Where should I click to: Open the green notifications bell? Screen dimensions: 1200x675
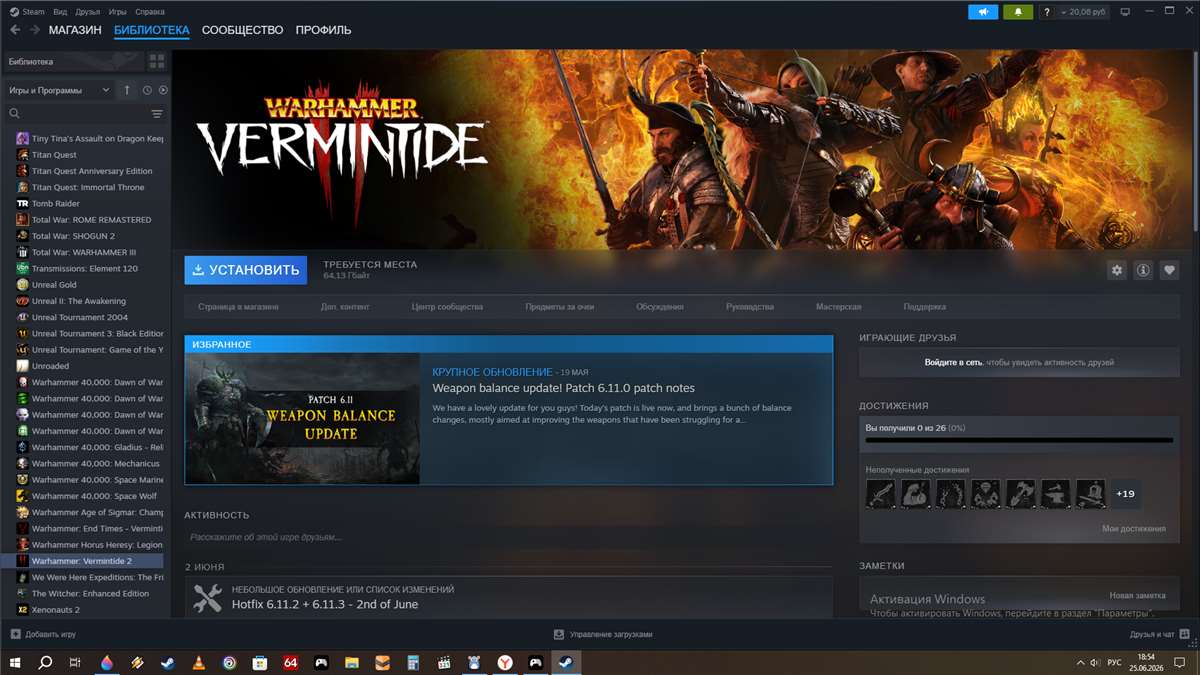point(1019,12)
